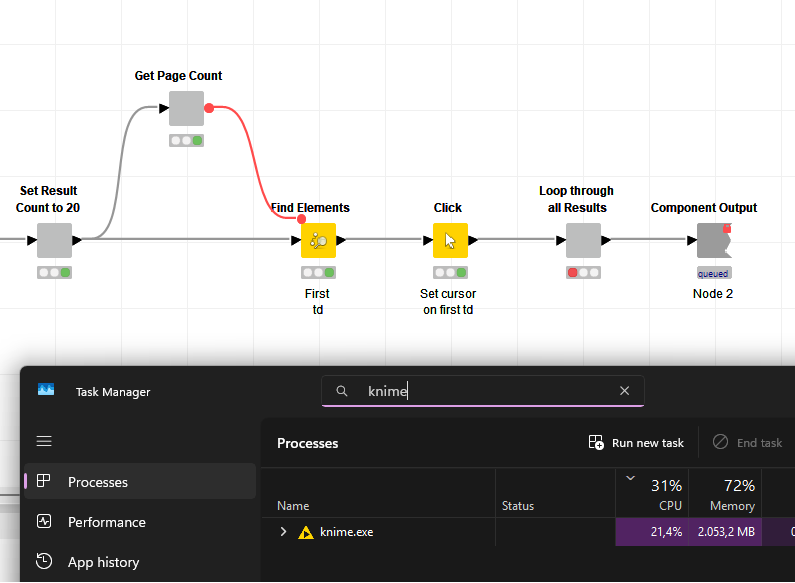Switch to the App history tab
Screen dimensions: 795x583
(140, 562)
